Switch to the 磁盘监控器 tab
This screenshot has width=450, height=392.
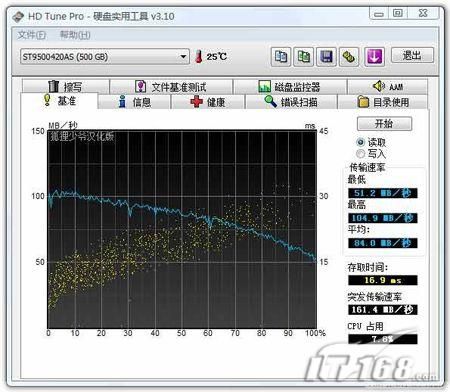[x=289, y=87]
